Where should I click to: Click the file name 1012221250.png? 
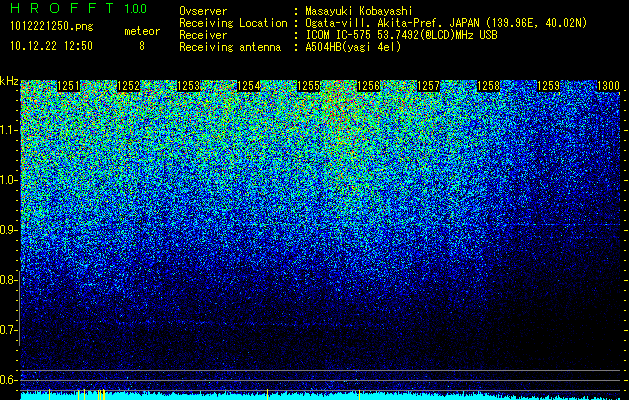52,27
